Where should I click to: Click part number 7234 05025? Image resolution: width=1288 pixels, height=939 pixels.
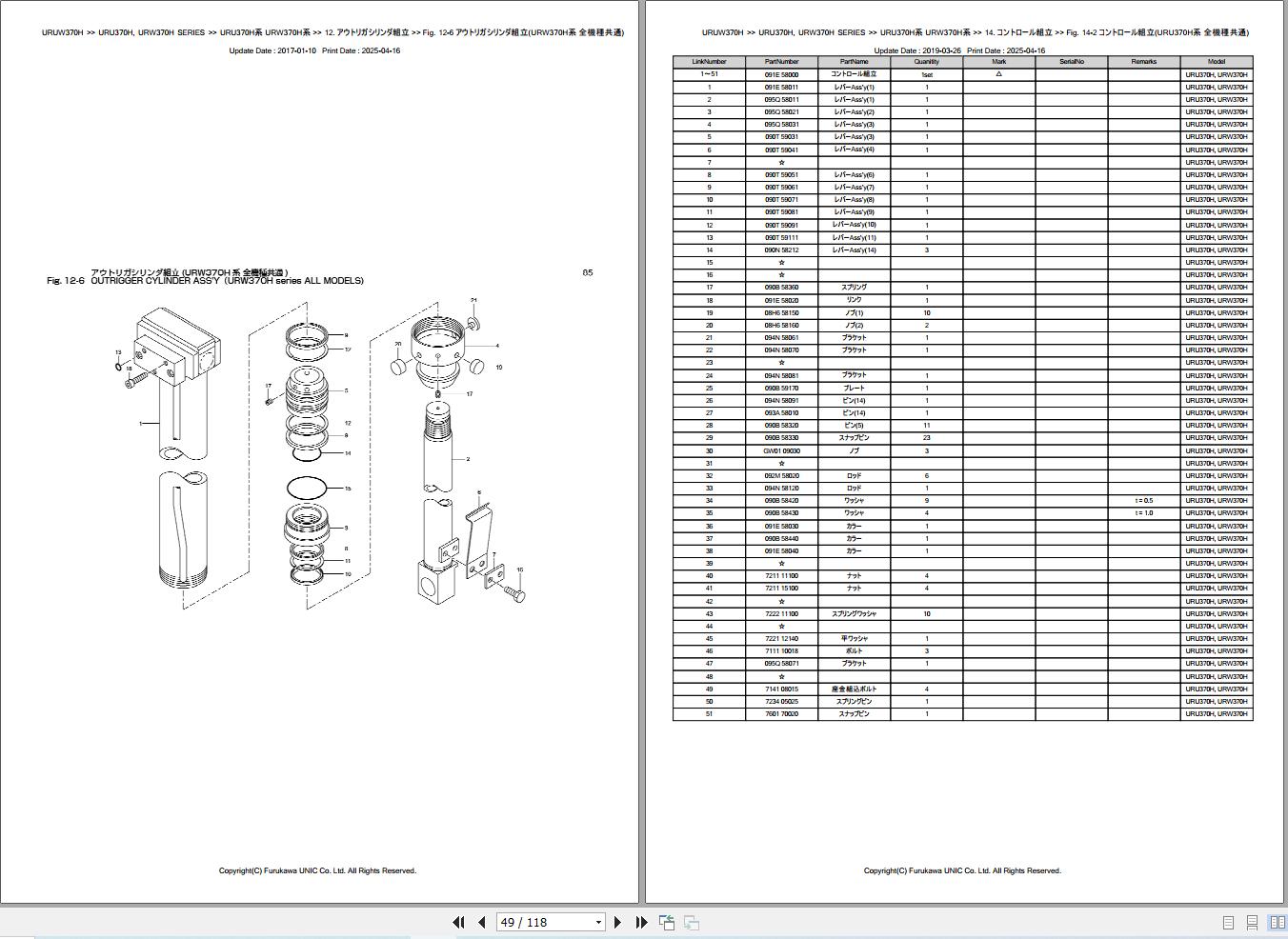point(781,701)
